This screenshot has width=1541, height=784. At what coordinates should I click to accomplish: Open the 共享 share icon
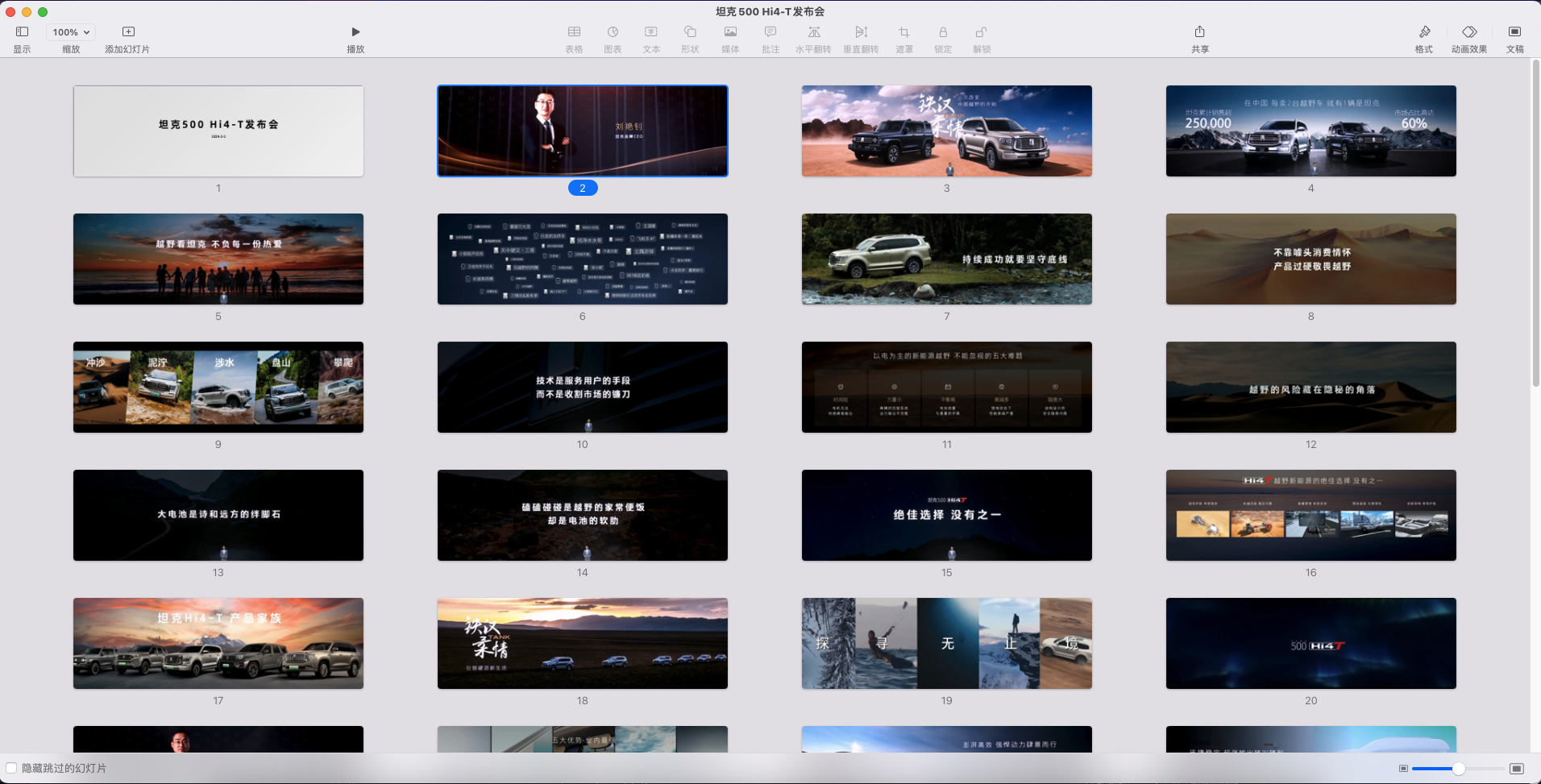pos(1200,31)
